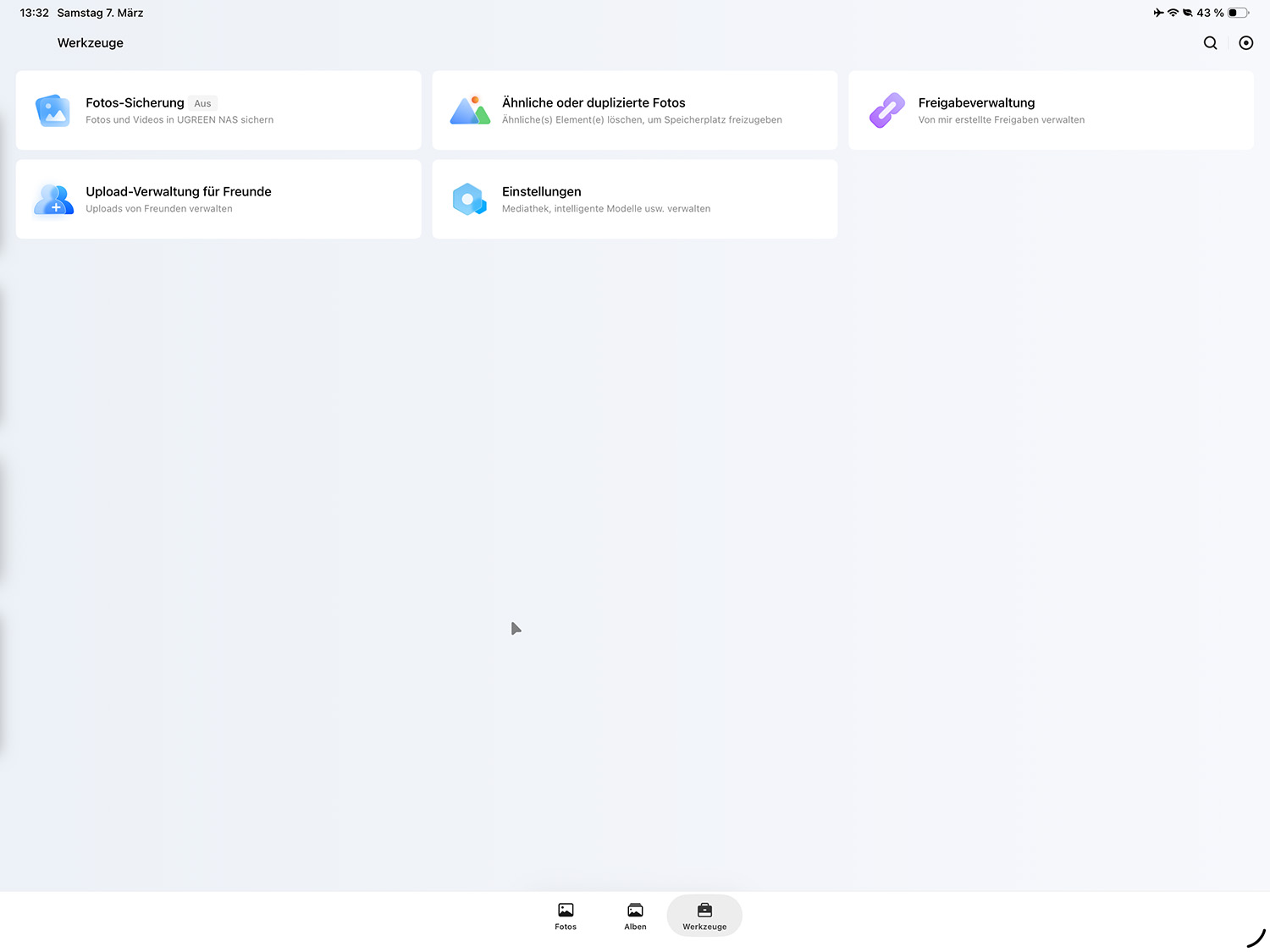The width and height of the screenshot is (1270, 952).
Task: Tap the battery indicator showing 43 %
Action: [1238, 13]
